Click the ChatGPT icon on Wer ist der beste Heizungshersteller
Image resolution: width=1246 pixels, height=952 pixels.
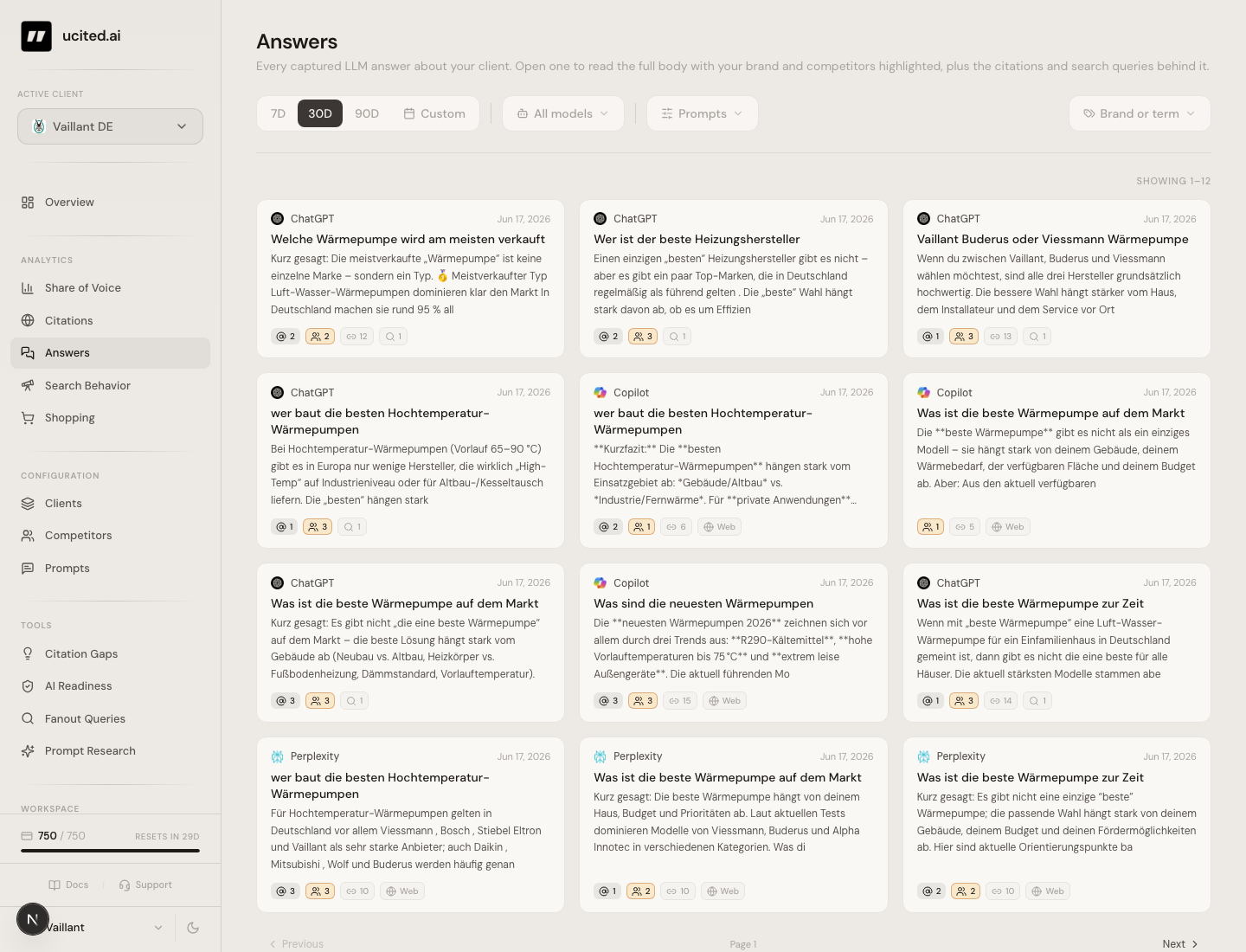(x=601, y=219)
